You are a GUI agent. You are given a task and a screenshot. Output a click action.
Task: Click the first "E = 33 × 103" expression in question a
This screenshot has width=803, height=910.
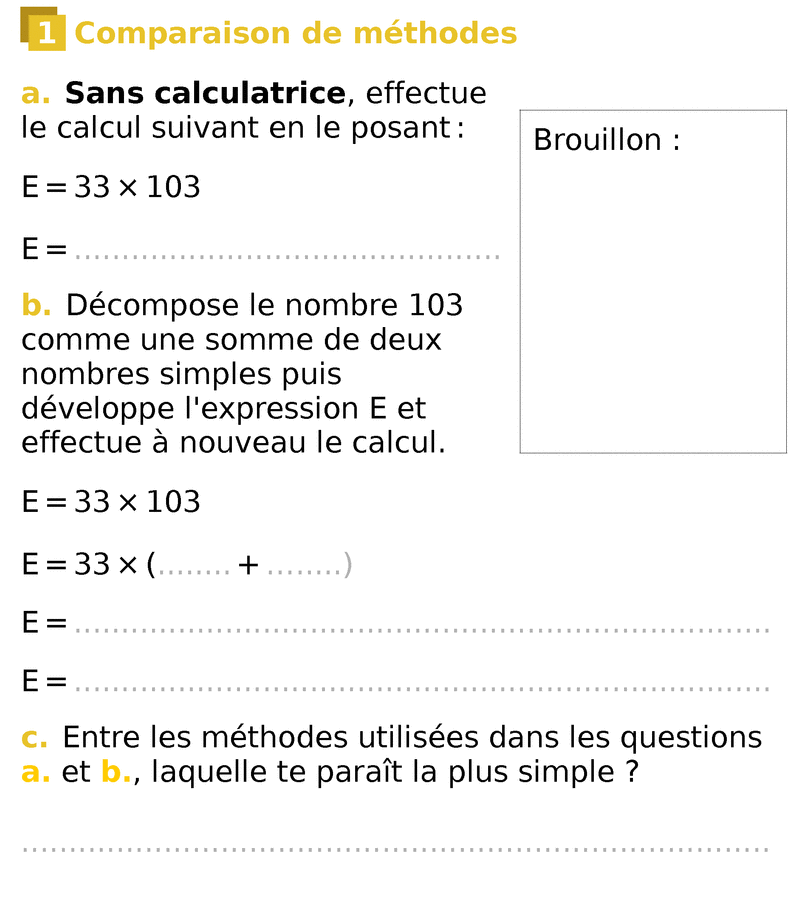click(111, 187)
